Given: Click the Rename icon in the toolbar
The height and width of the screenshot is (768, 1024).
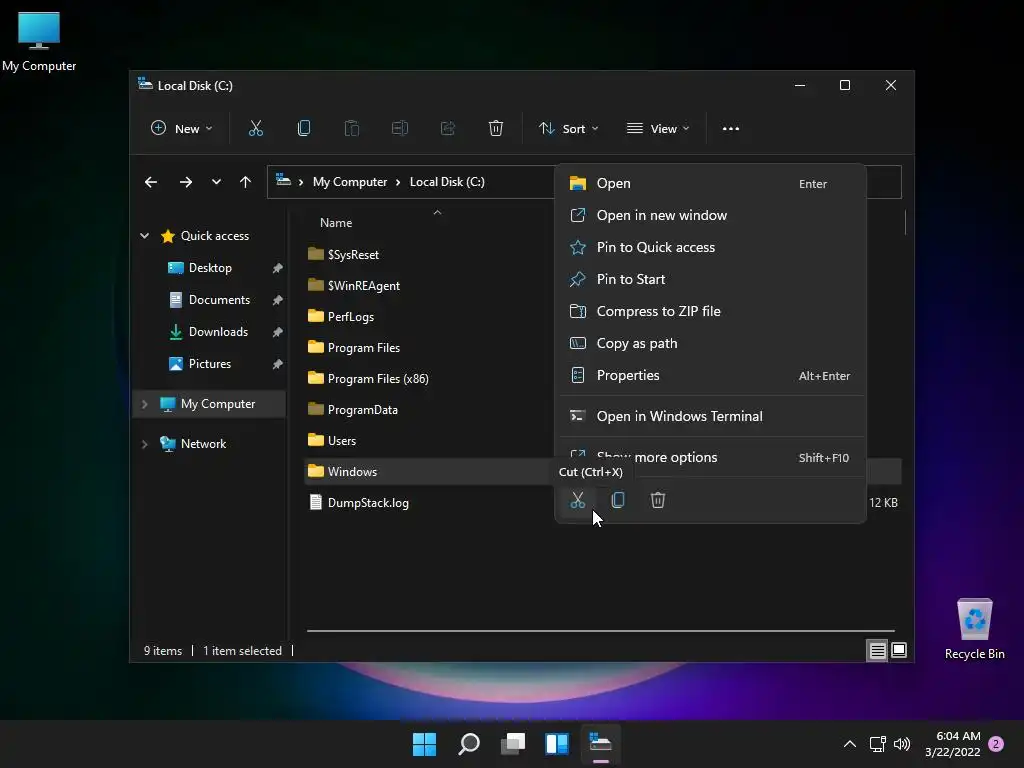Looking at the screenshot, I should 400,129.
